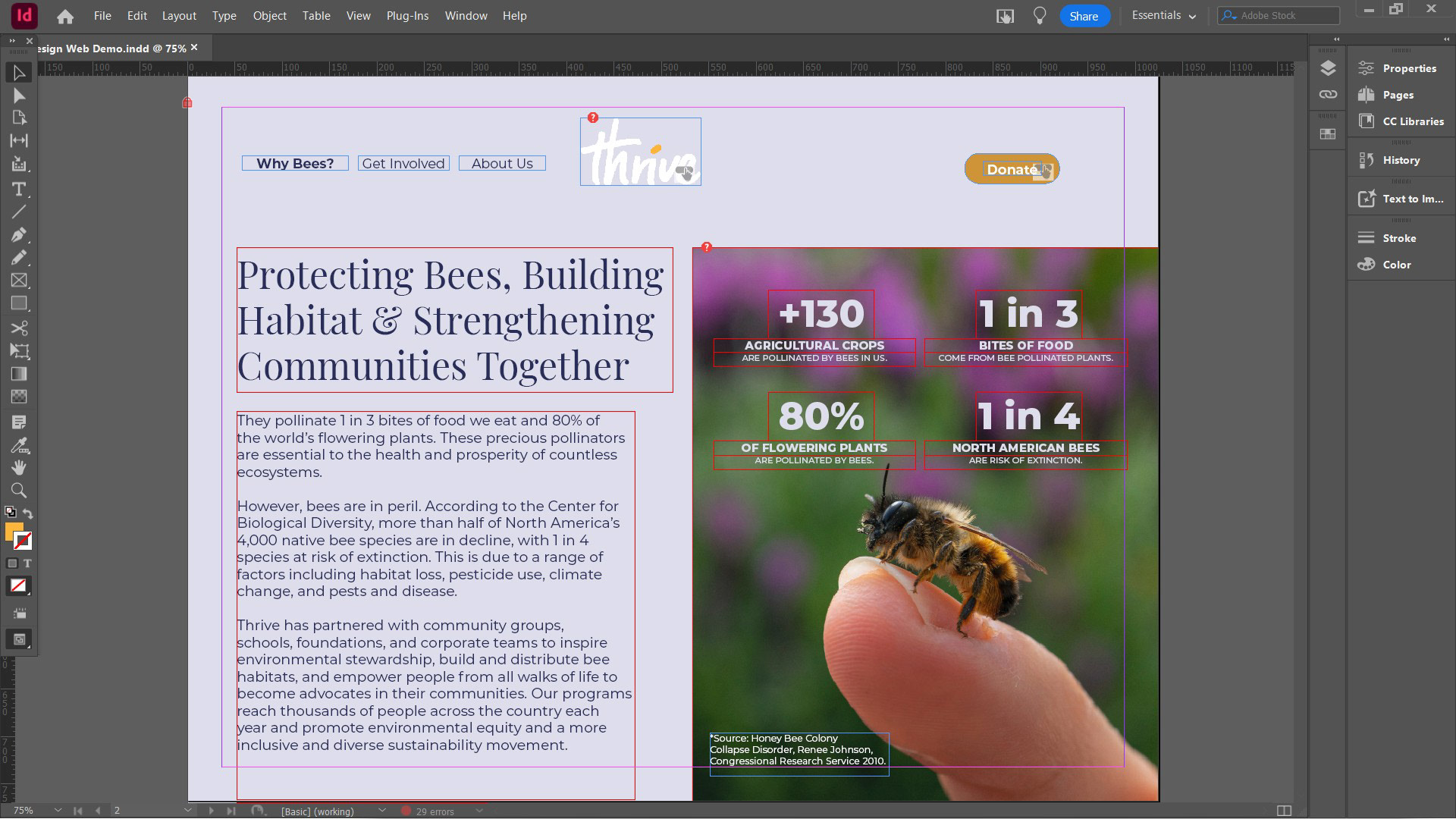The image size is (1456, 819).
Task: Toggle formatting affects text
Action: pos(27,563)
